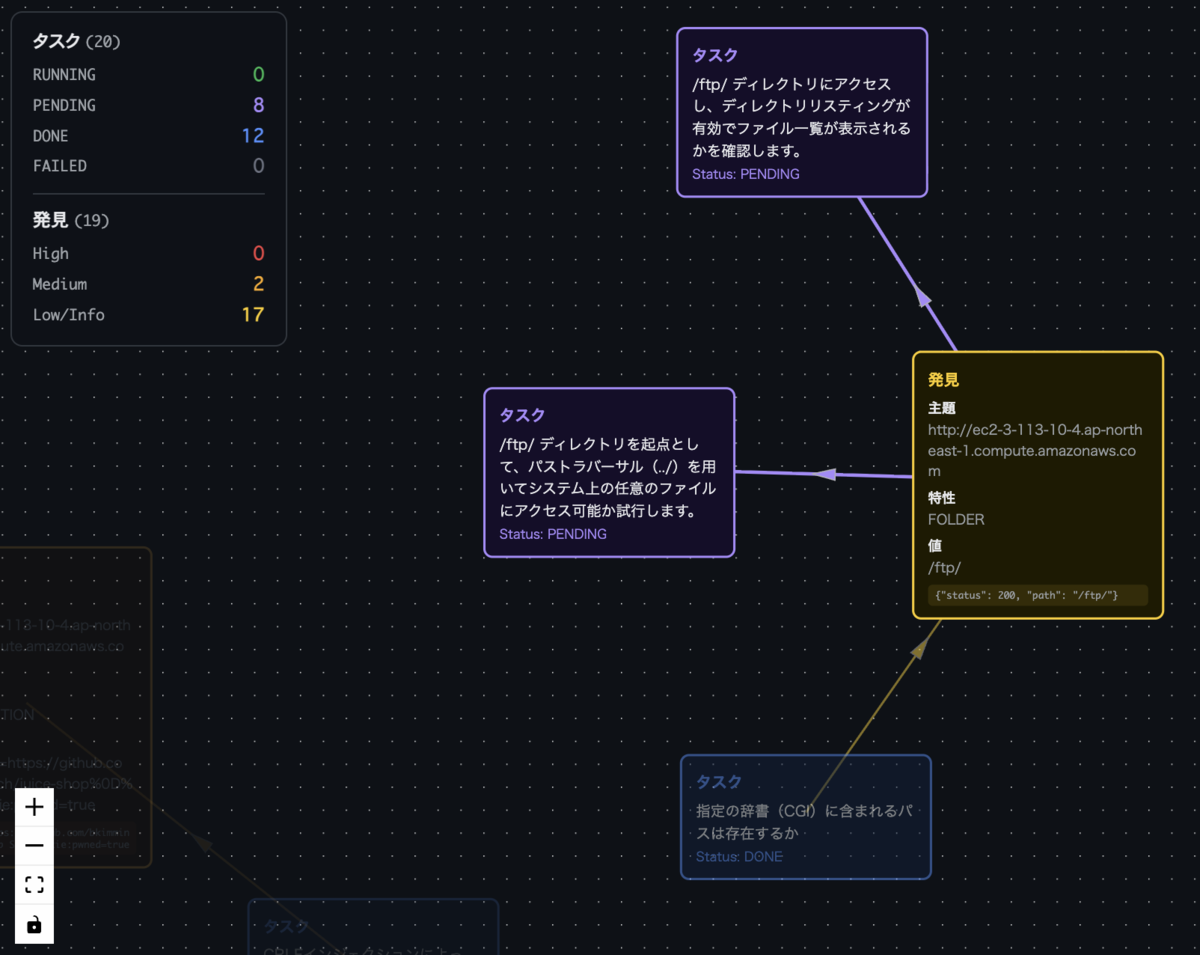Select the /ftp/ directory listing task node
The height and width of the screenshot is (955, 1200).
coord(802,112)
